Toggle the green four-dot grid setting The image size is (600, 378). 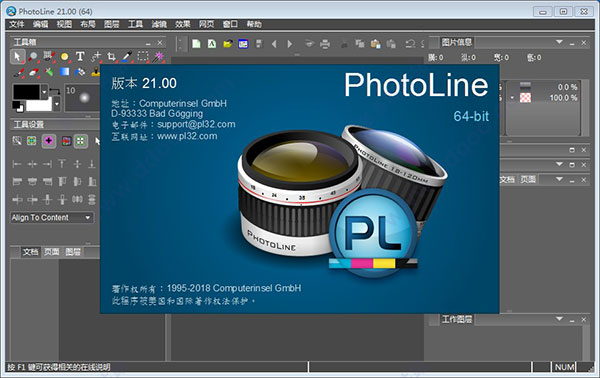point(80,141)
